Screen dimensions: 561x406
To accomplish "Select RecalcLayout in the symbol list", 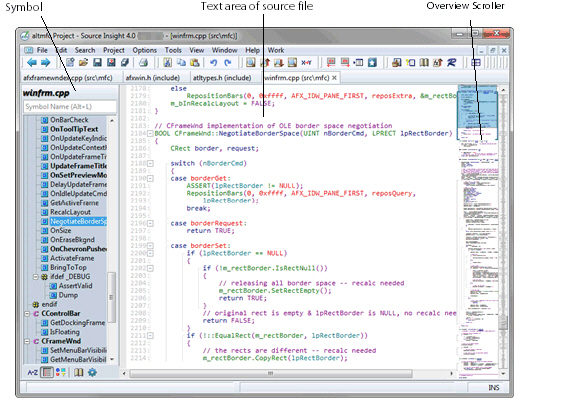I will 70,212.
